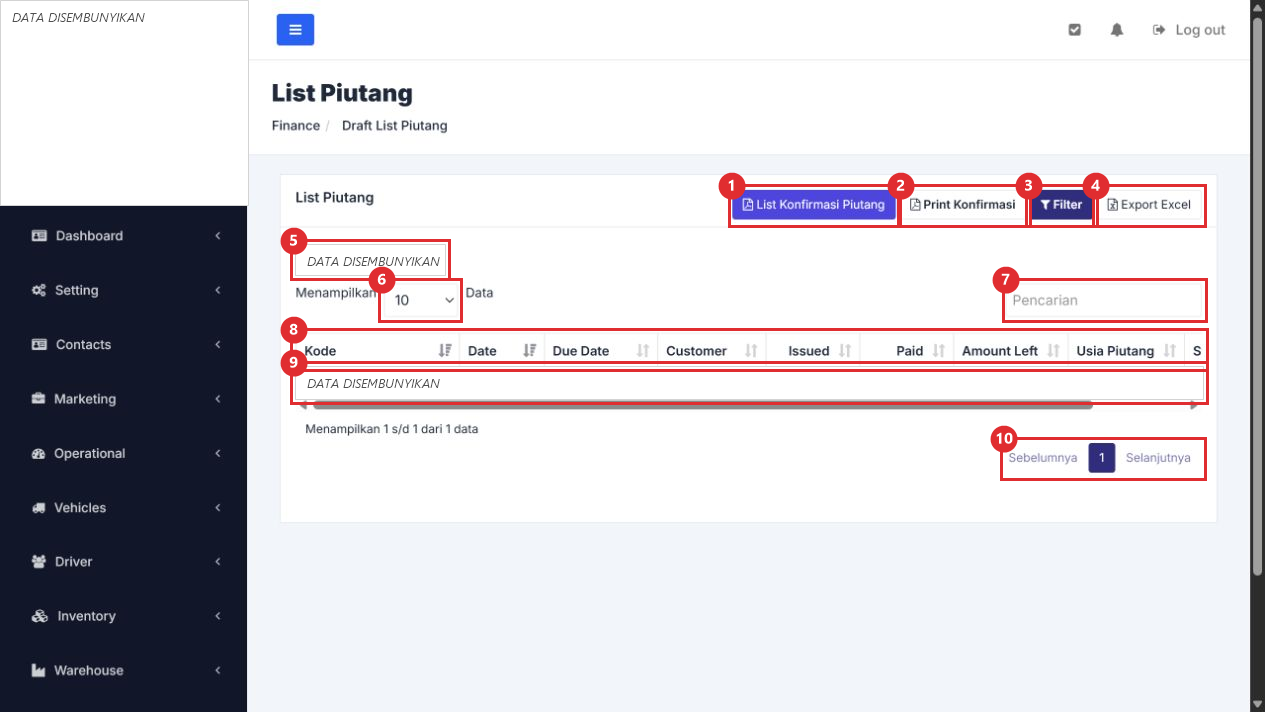Sort by Paid column arrows

pos(938,351)
